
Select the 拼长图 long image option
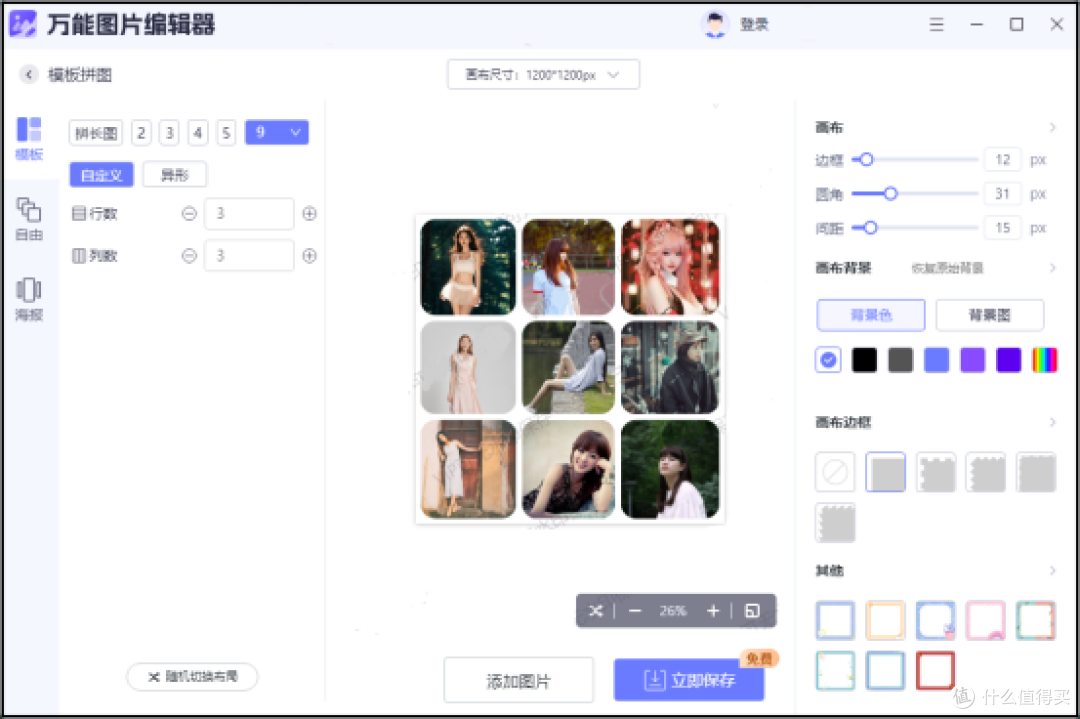click(96, 132)
